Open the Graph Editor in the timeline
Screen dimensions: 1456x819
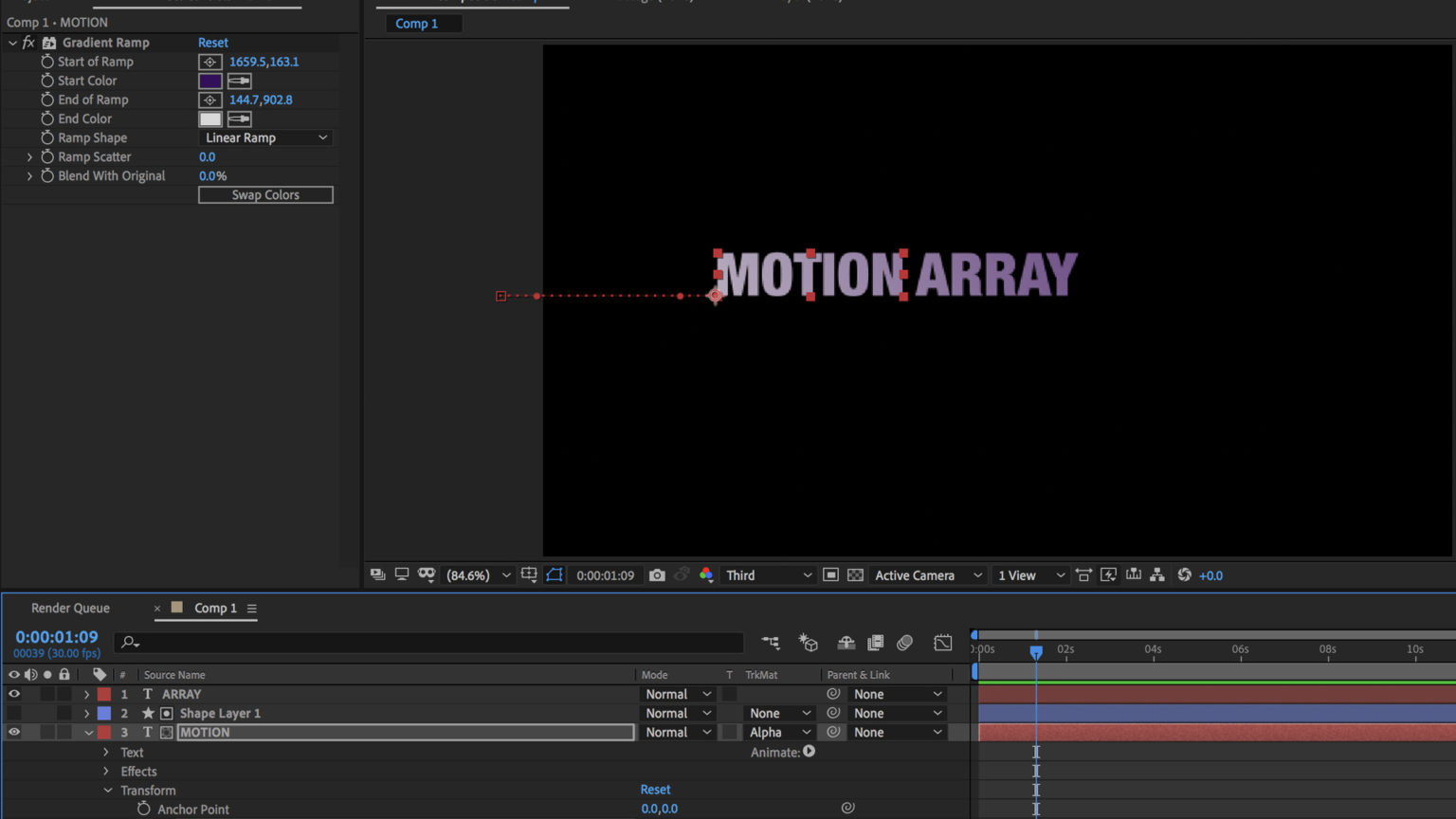[x=943, y=643]
